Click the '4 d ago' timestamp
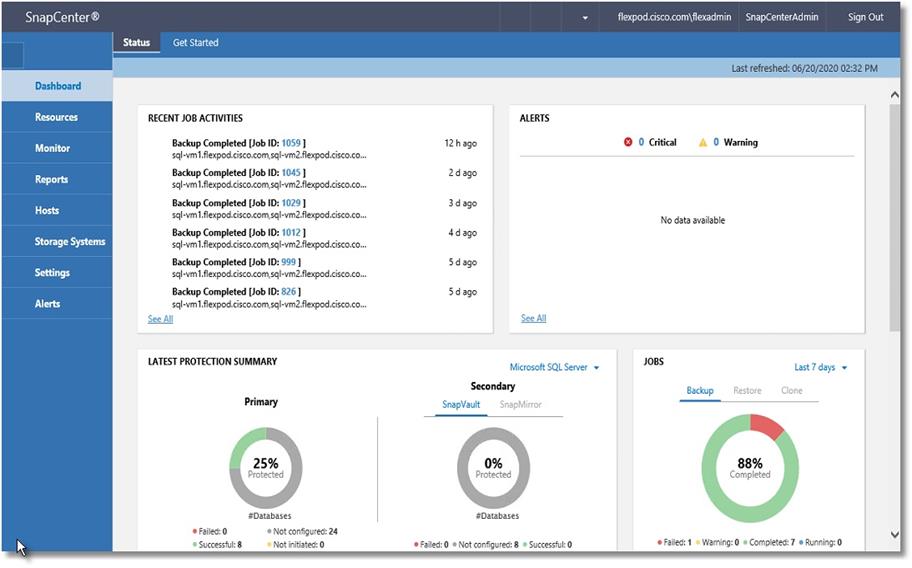Image resolution: width=912 pixels, height=568 pixels. click(462, 233)
